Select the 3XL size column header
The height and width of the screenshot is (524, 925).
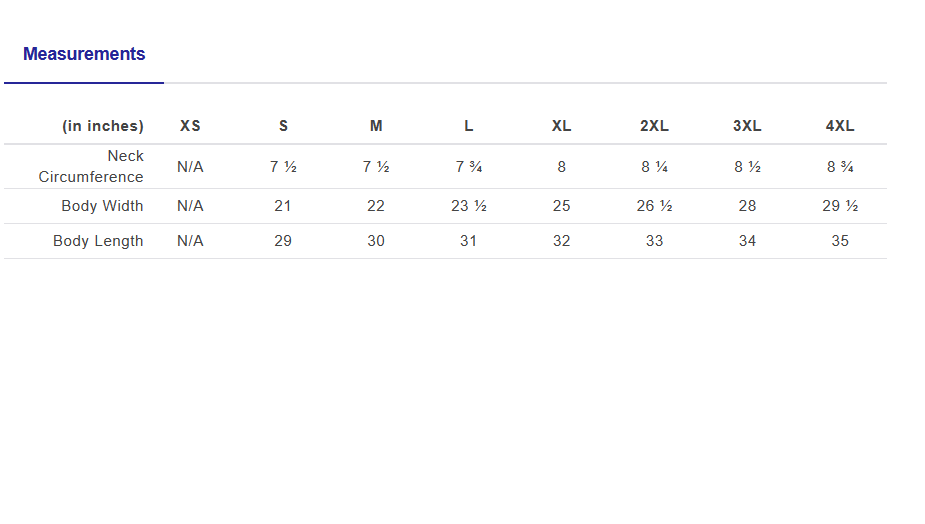click(x=747, y=126)
